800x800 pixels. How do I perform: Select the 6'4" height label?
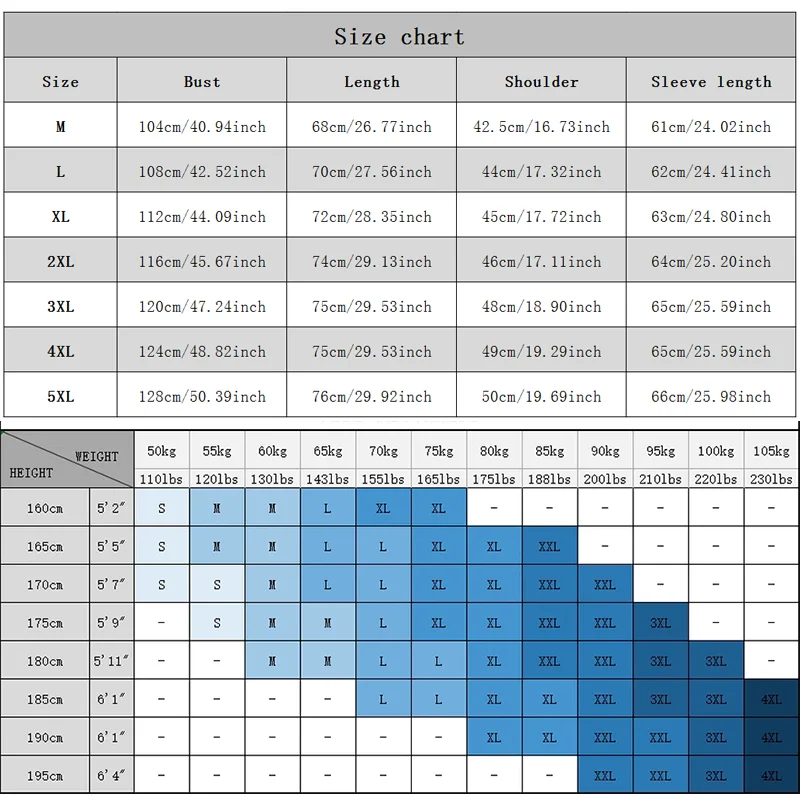(110, 775)
